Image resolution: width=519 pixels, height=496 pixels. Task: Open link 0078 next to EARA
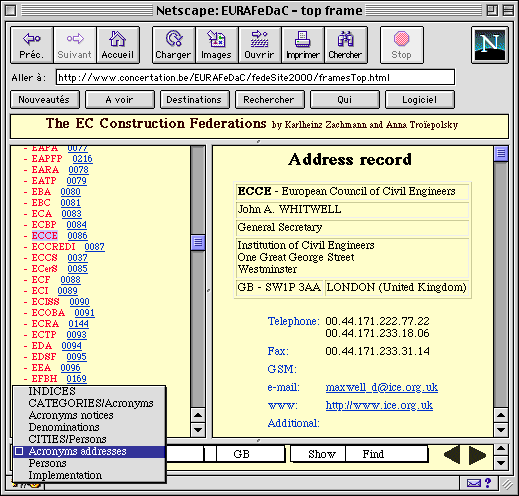coord(78,170)
